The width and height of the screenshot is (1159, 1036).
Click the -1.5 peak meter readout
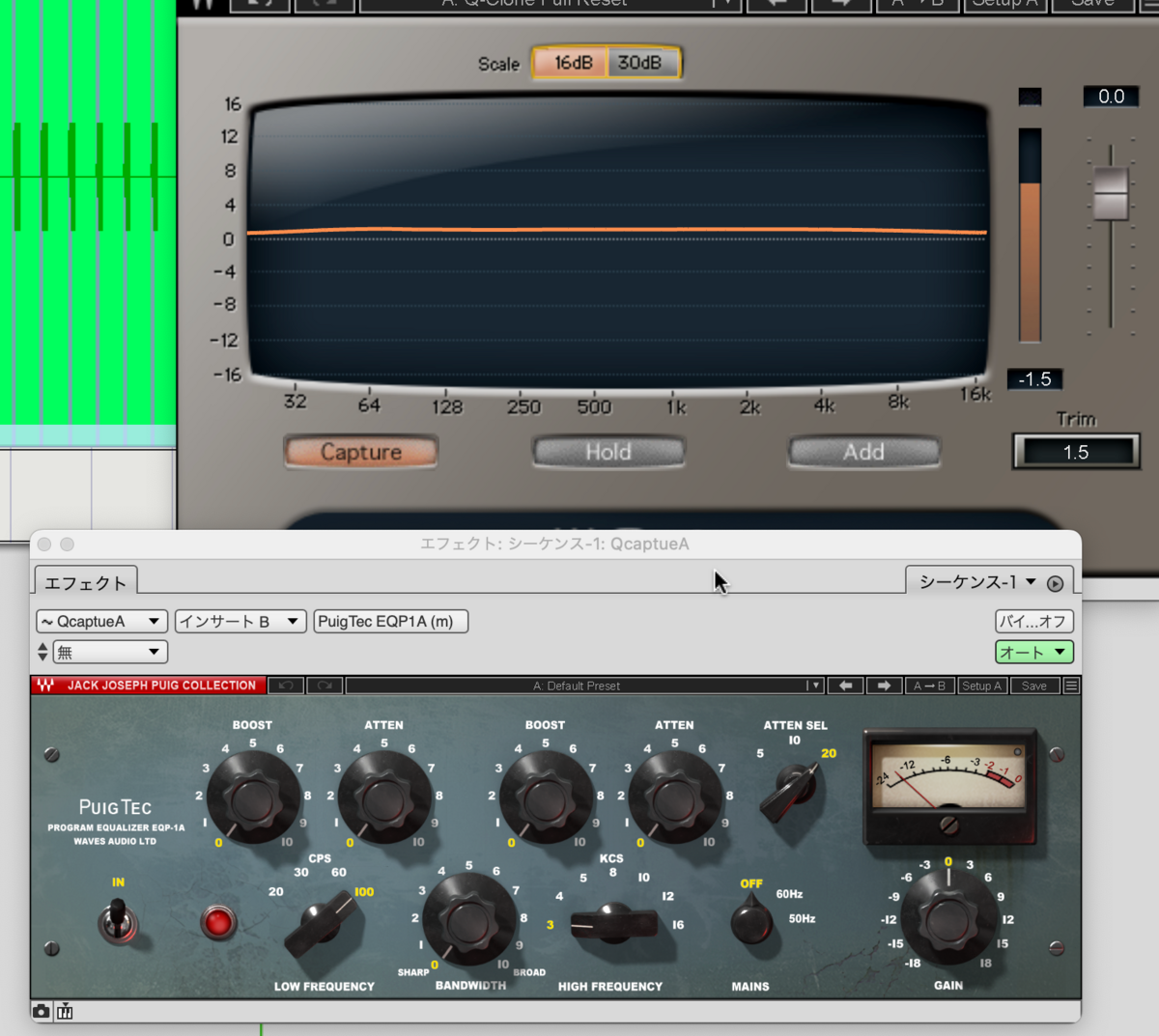[1034, 379]
